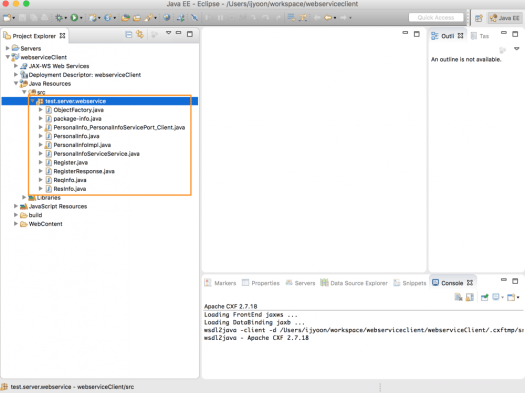525x393 pixels.
Task: Focus the Quick Access search field
Action: click(436, 17)
